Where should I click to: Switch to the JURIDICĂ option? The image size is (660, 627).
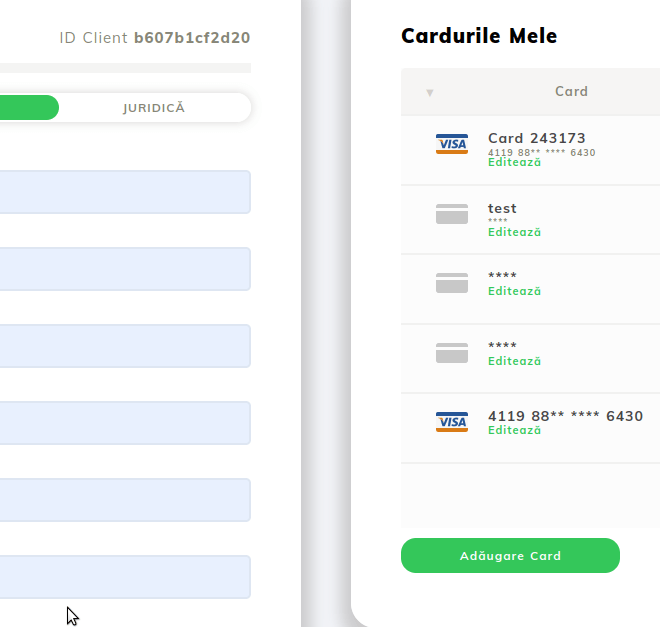pyautogui.click(x=154, y=108)
